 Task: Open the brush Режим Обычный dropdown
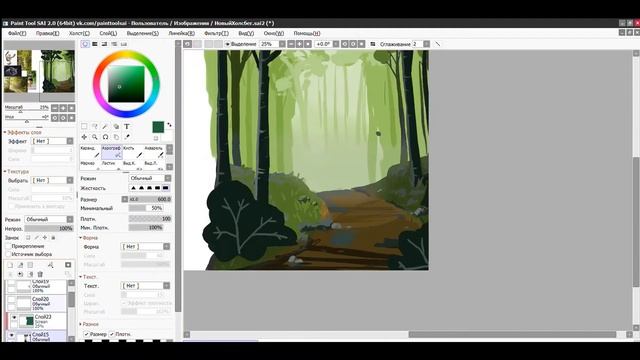click(150, 178)
